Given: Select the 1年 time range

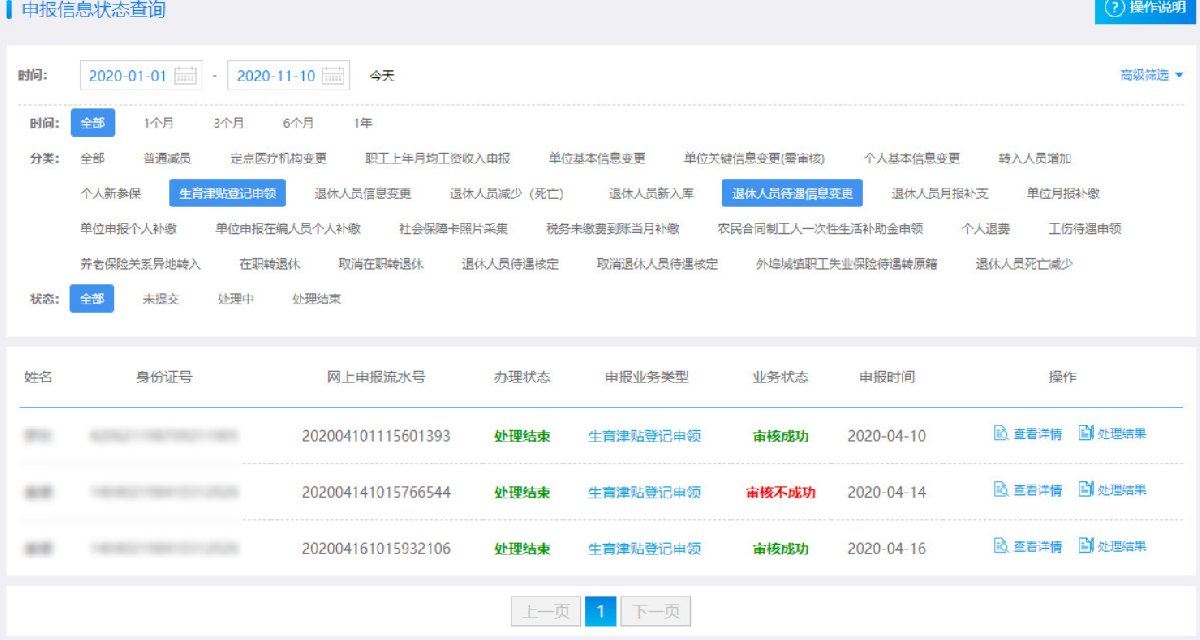Looking at the screenshot, I should coord(363,123).
